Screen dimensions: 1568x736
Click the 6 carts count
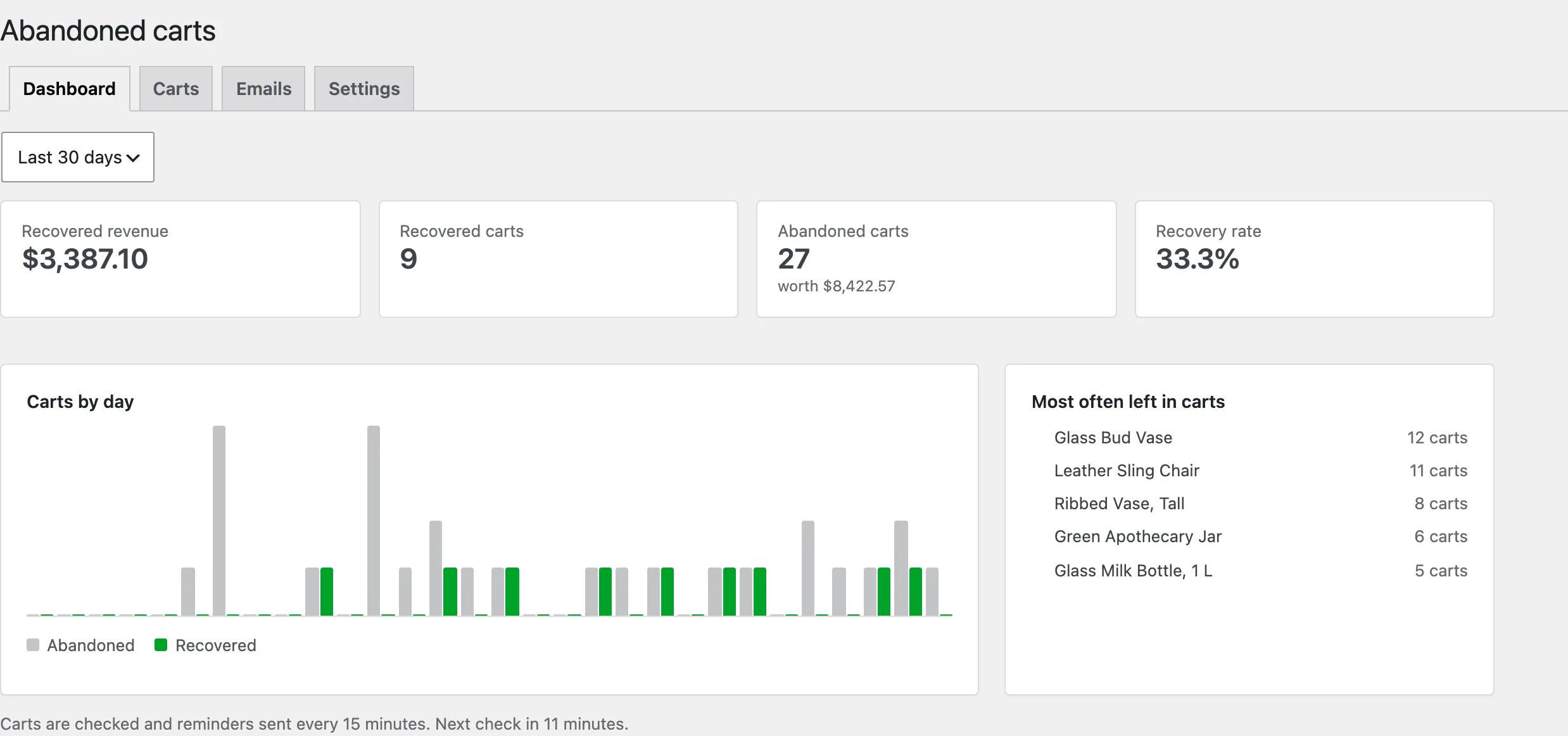click(x=1441, y=536)
